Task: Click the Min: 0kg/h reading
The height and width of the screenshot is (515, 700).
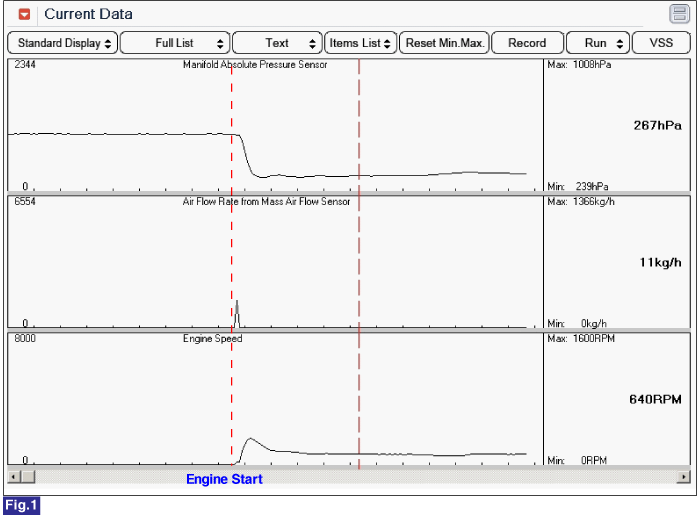Action: coord(577,323)
